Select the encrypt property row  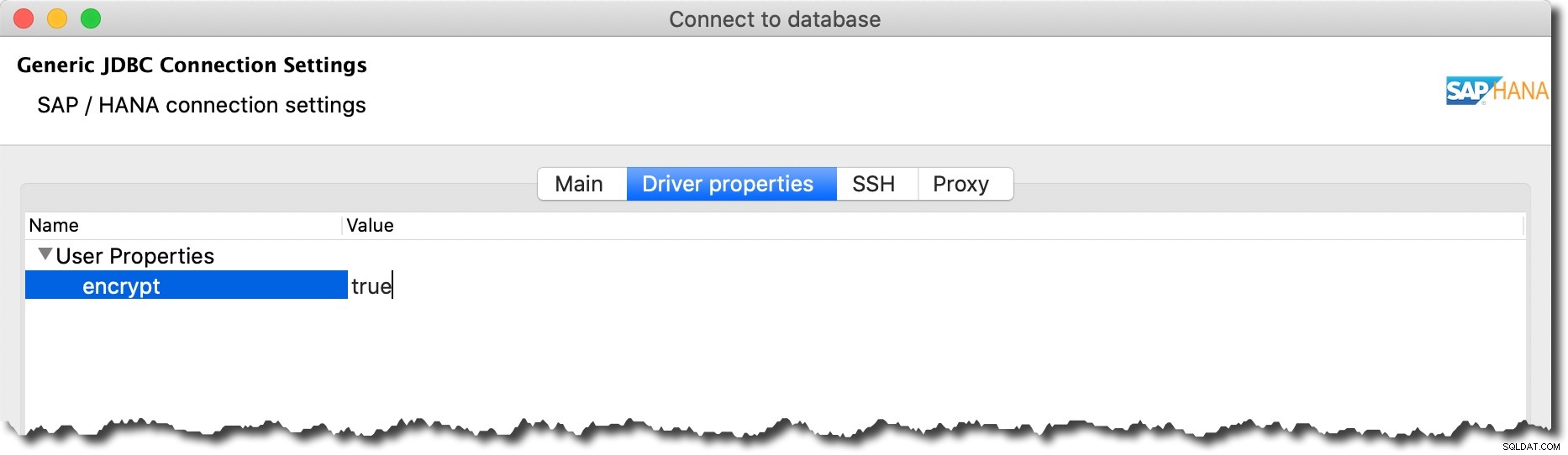click(187, 285)
